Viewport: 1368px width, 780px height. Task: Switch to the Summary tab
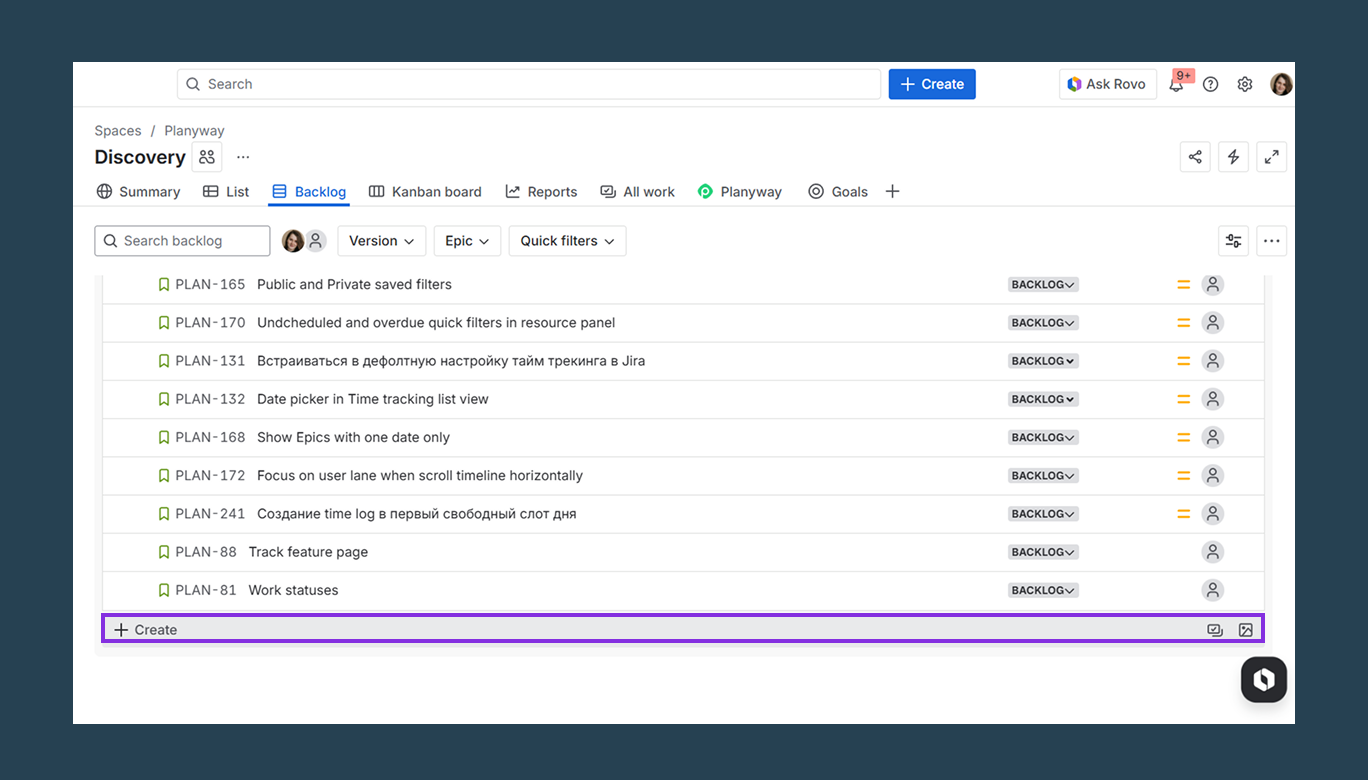[x=138, y=192]
